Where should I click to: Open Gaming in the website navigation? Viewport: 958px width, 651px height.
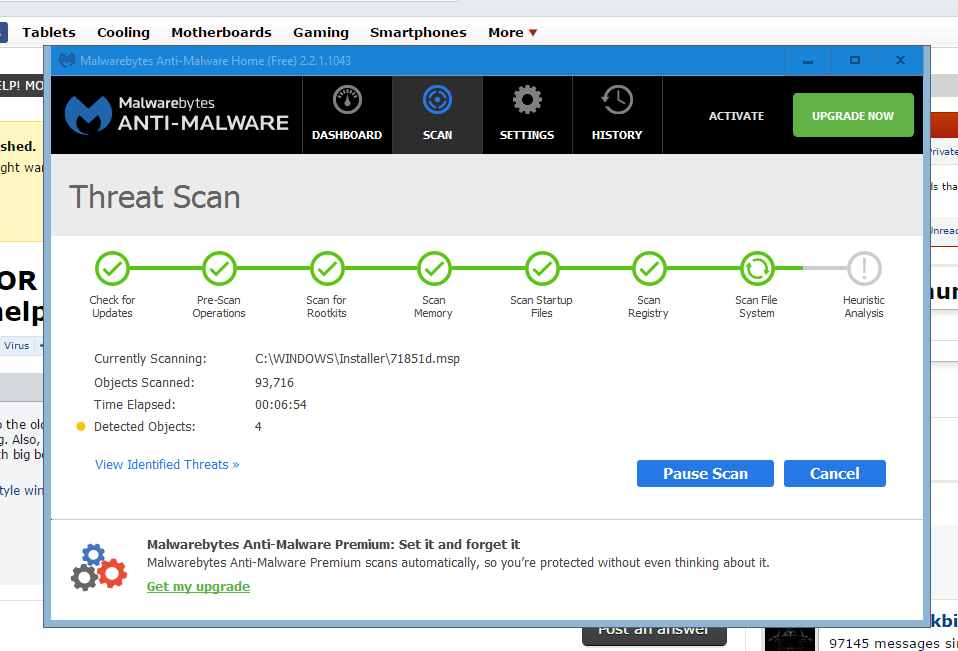click(321, 32)
